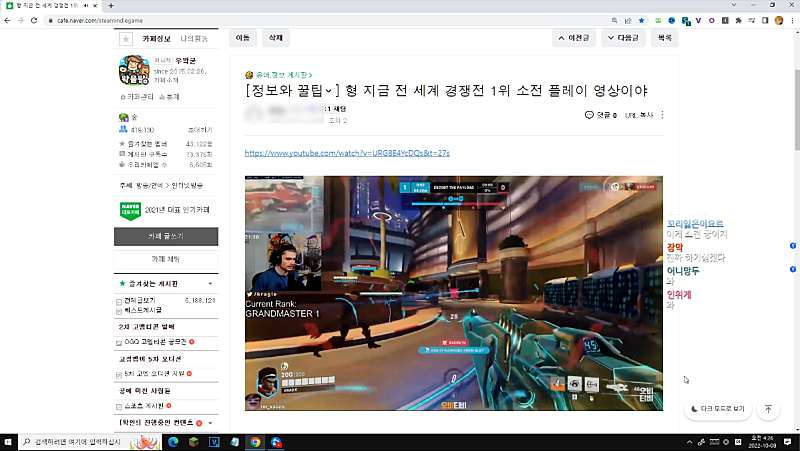The image size is (800, 451).
Task: Click the Windows taskbar search box
Action: point(90,442)
